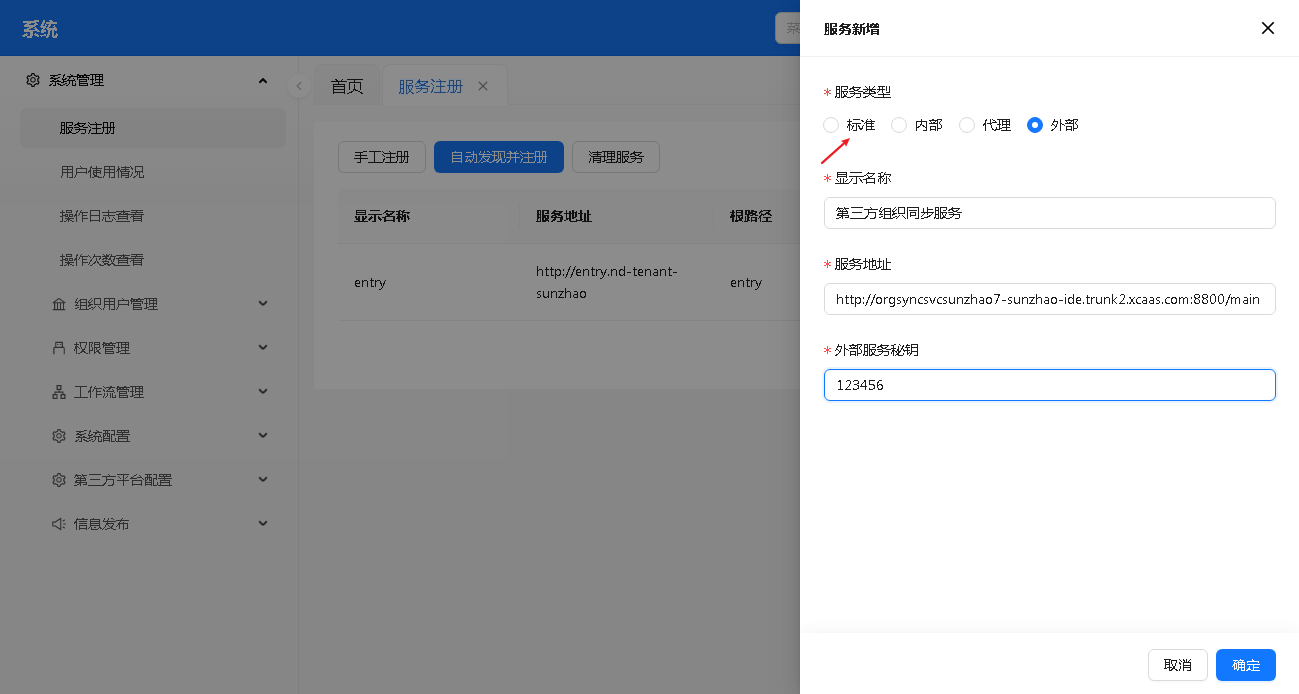The height and width of the screenshot is (694, 1299).
Task: Click the 根路径 column header
Action: tap(751, 216)
